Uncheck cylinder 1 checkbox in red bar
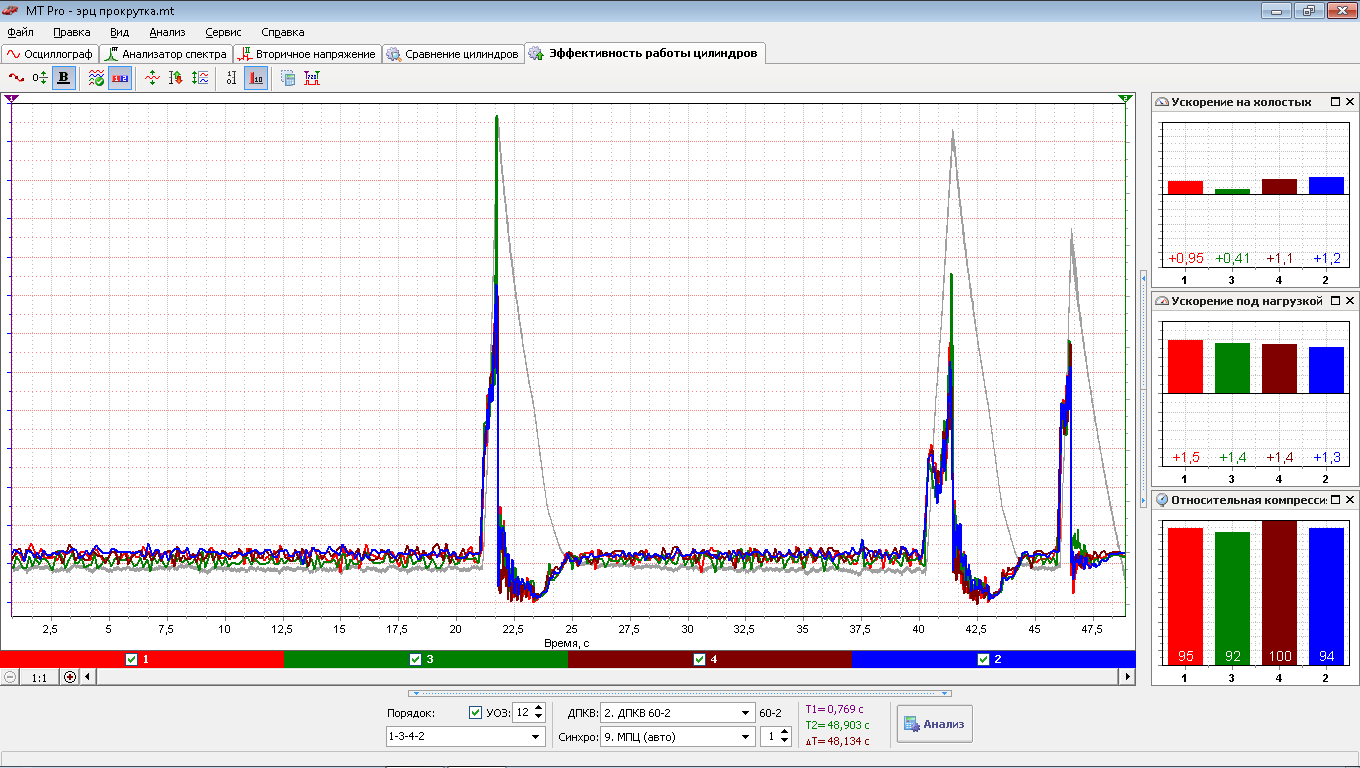Viewport: 1360px width, 768px height. 131,659
